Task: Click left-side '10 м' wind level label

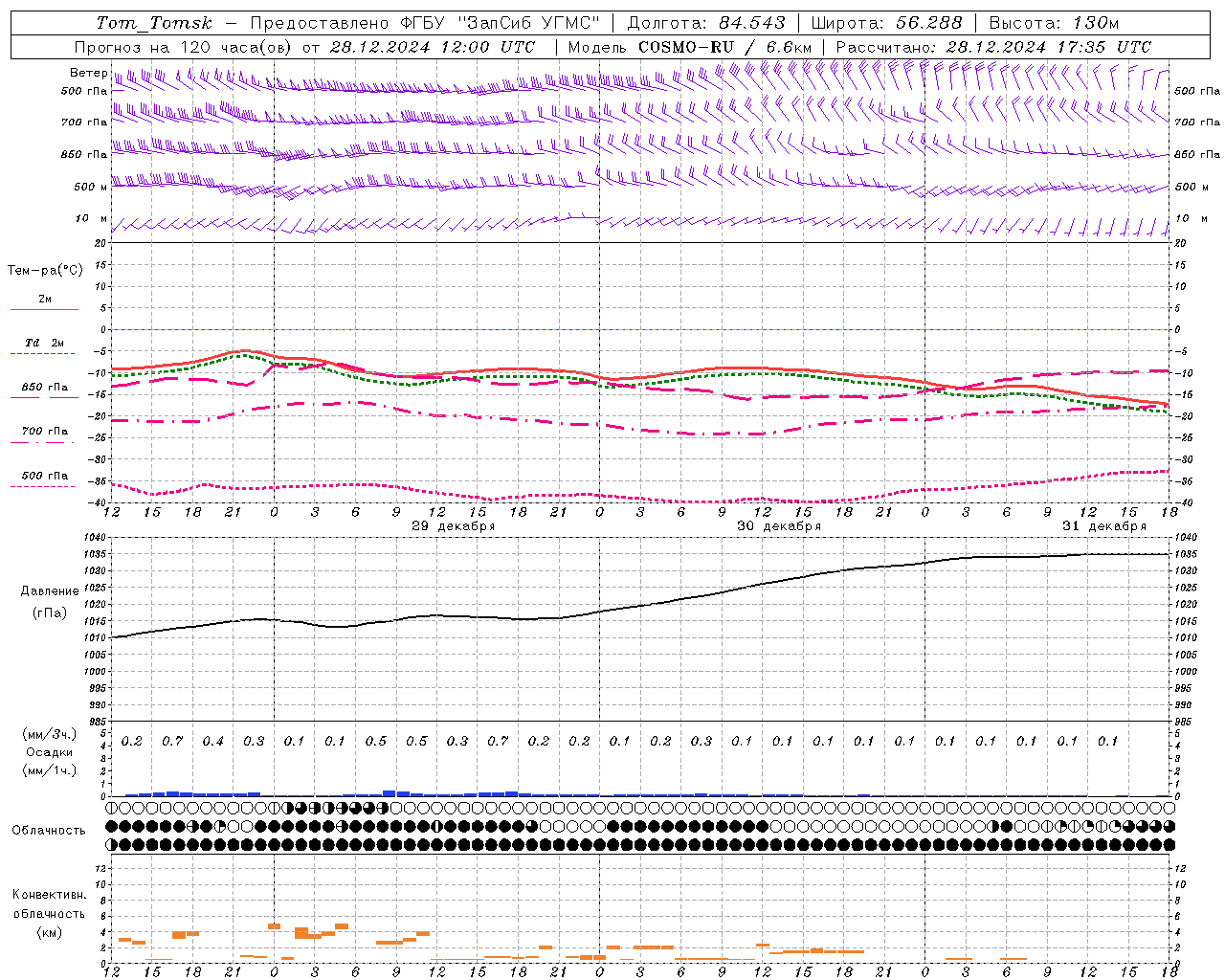Action: click(x=92, y=219)
